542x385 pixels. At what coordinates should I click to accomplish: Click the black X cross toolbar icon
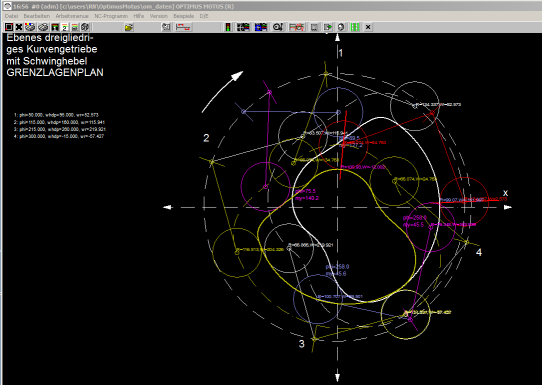[19, 27]
